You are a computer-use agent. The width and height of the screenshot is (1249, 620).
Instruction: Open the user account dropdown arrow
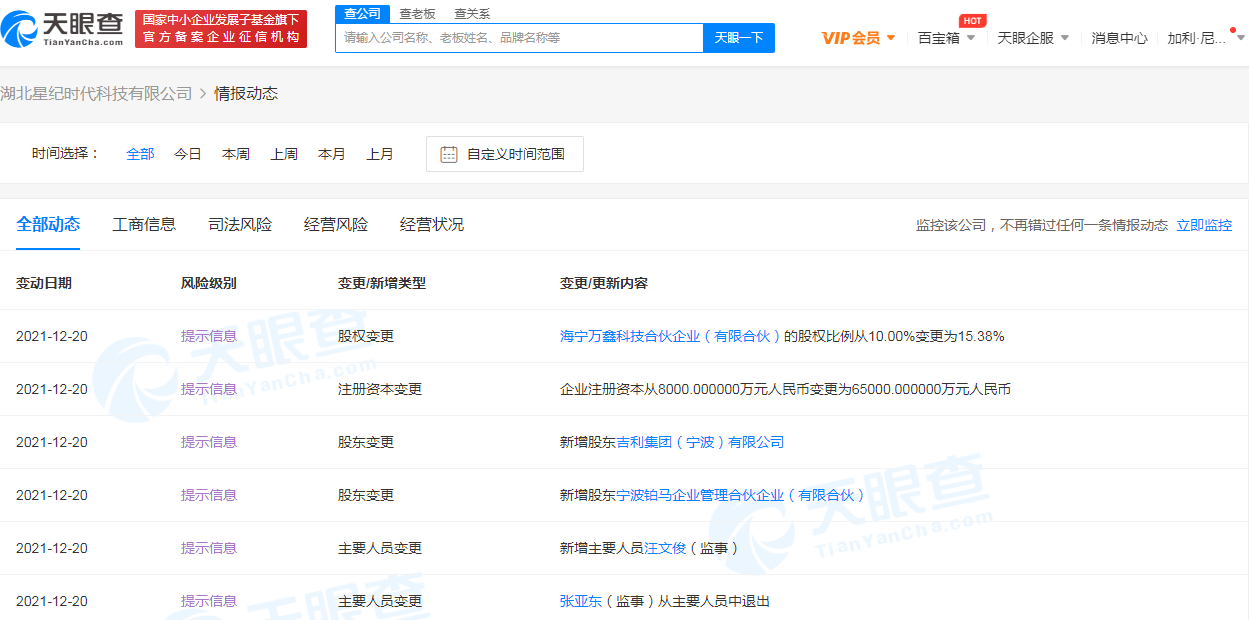1240,38
